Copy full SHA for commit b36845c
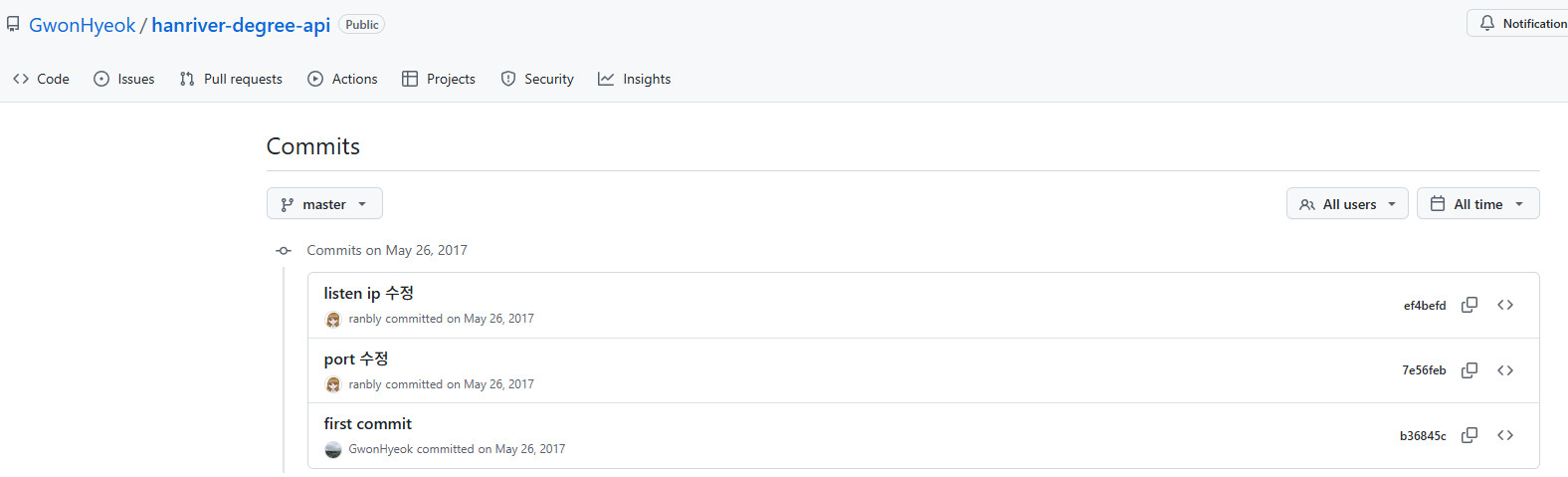This screenshot has height=477, width=1568. (1469, 435)
